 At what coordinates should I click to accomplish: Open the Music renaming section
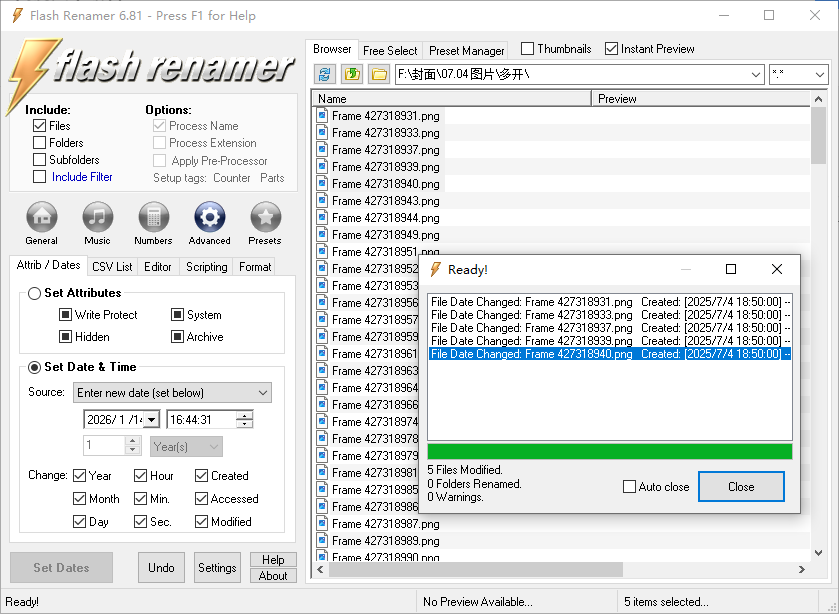(x=97, y=217)
